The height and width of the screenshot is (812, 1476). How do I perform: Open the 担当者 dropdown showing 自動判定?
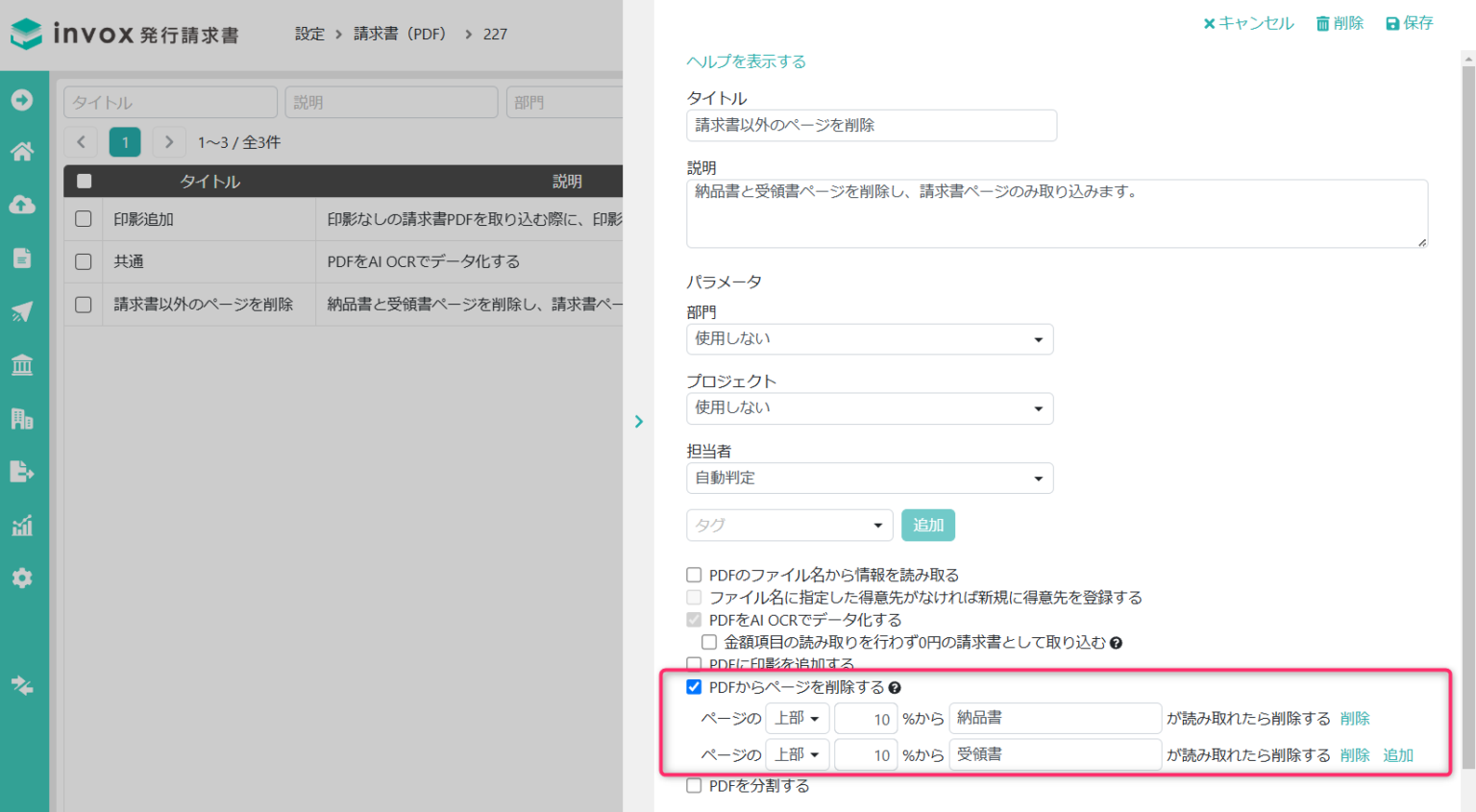(x=870, y=478)
